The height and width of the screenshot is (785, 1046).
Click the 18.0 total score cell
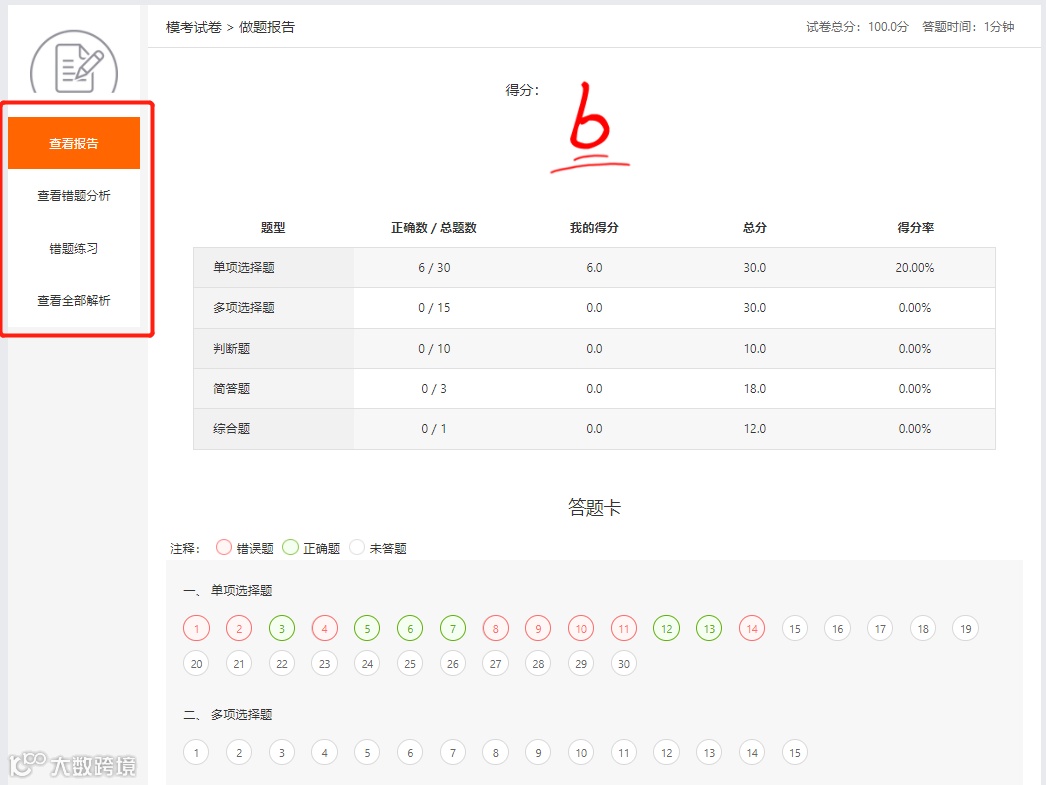tap(754, 388)
